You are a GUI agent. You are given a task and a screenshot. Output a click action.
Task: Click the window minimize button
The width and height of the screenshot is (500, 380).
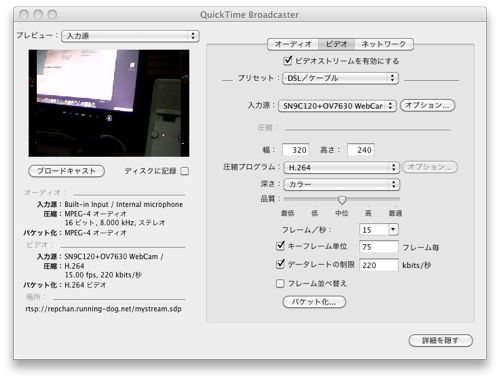tap(38, 14)
